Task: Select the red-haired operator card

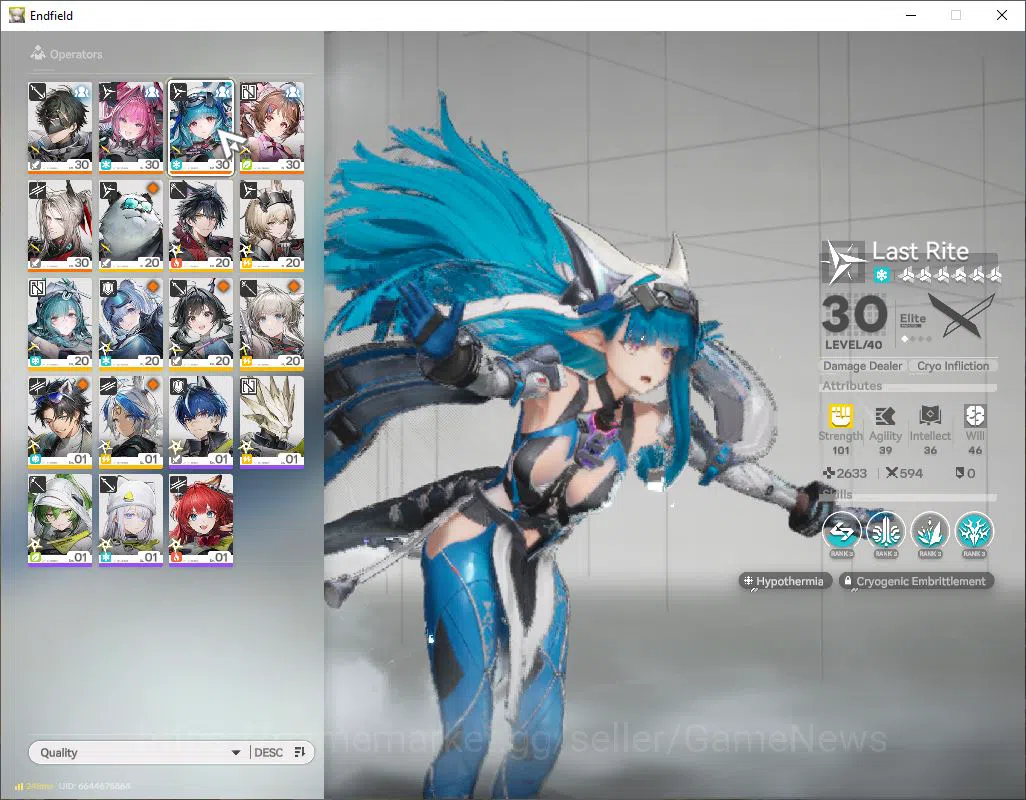Action: click(x=201, y=519)
